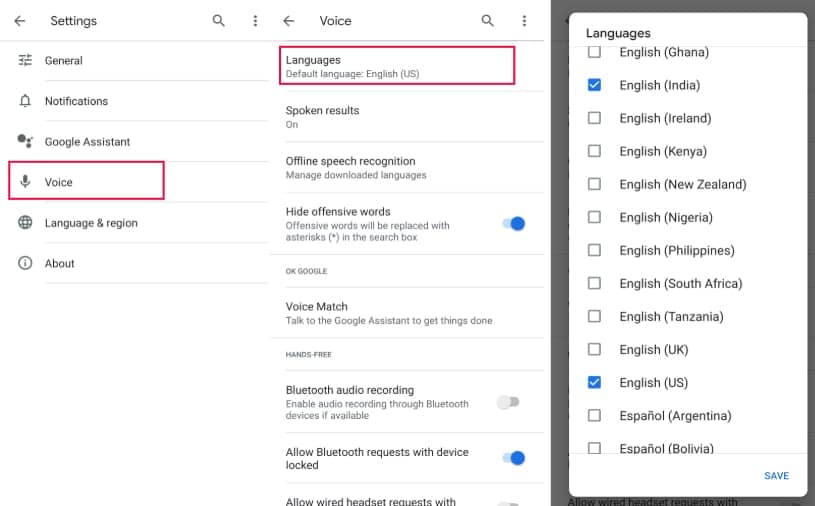Tap the Notifications bell icon
This screenshot has height=506, width=815.
click(x=25, y=101)
